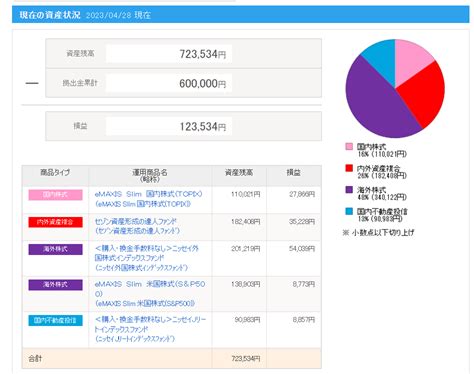Screen dimensions: 474x374
Task: Open eMAXIS Slim 米国株式(S&P500) fund link
Action: pos(150,294)
